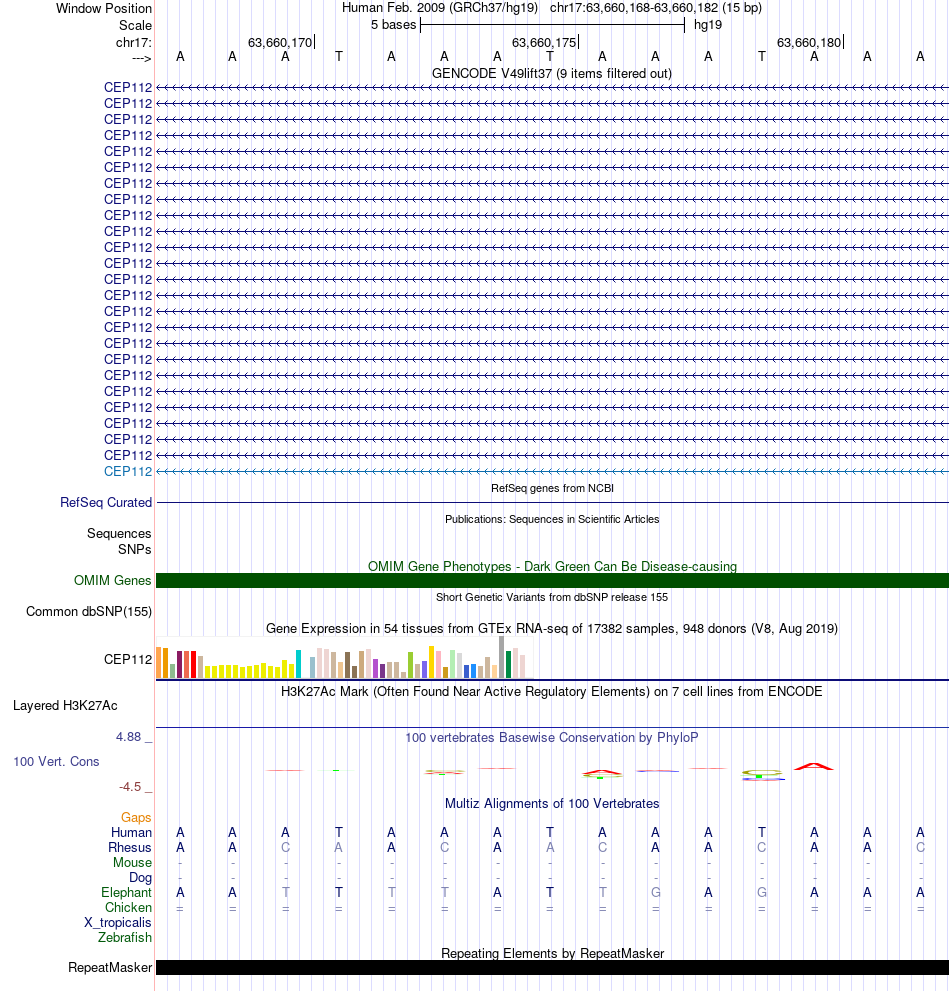
Task: Click the Scale track label
Action: click(x=135, y=25)
